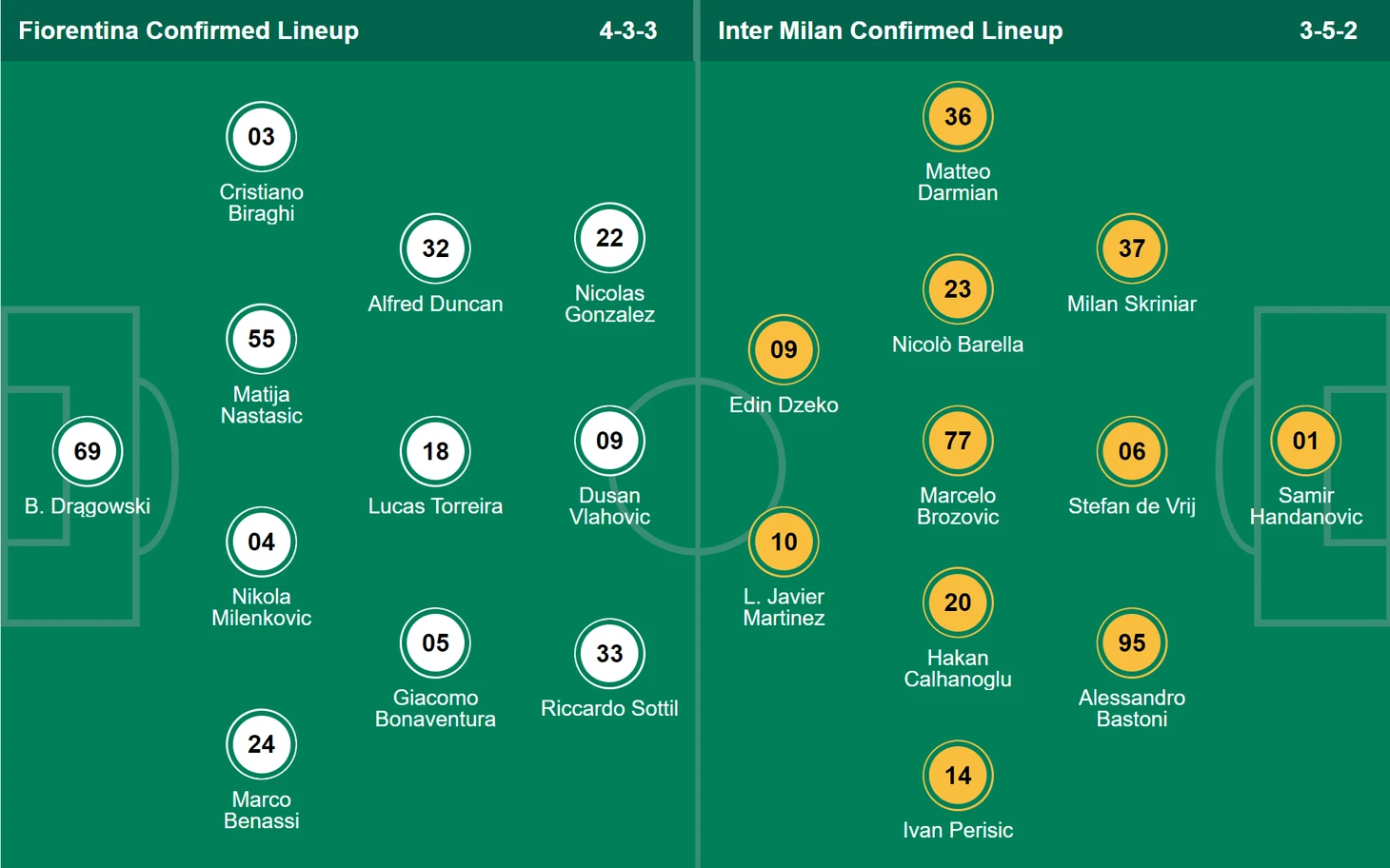Image resolution: width=1390 pixels, height=868 pixels.
Task: Select Lucas Torreira's number 18 badge
Action: point(435,451)
